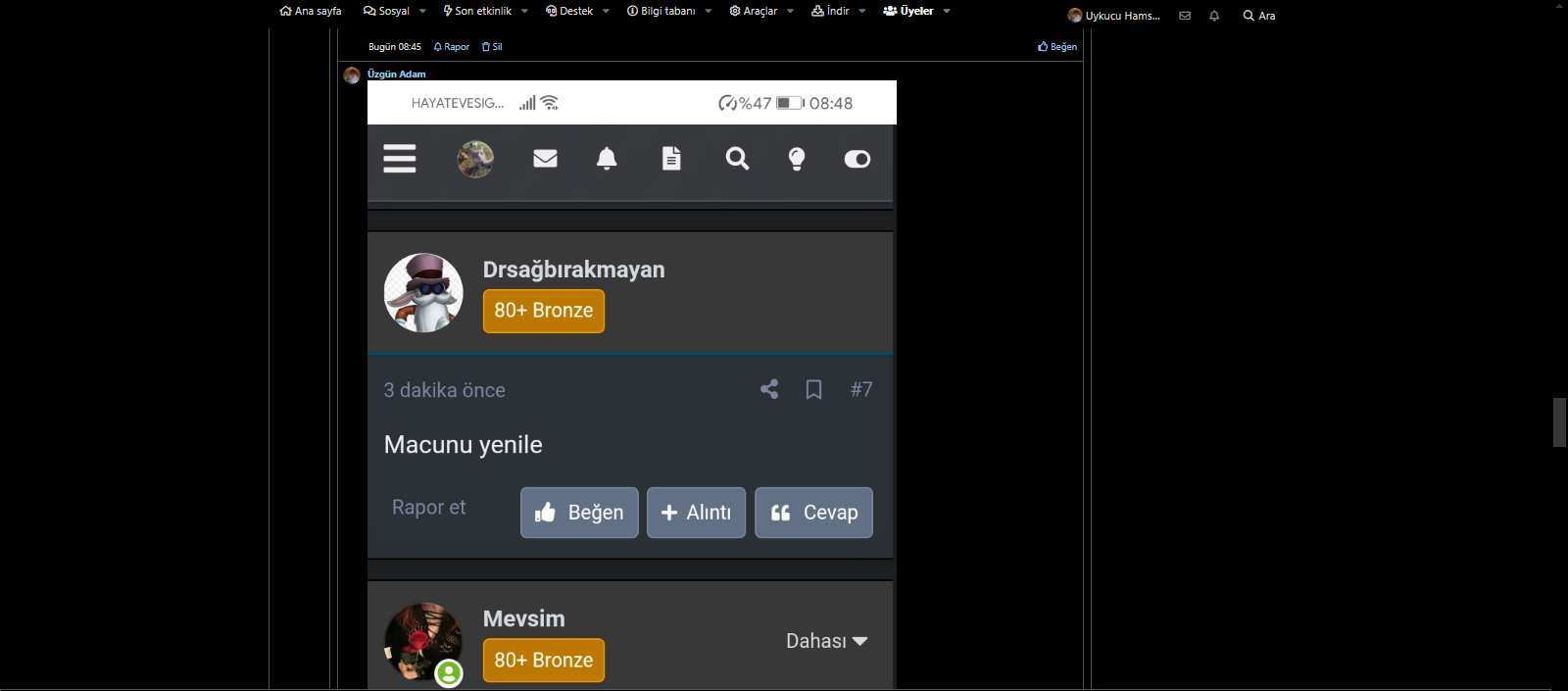1568x691 pixels.
Task: Open the notifications bell in top bar
Action: click(x=1214, y=16)
